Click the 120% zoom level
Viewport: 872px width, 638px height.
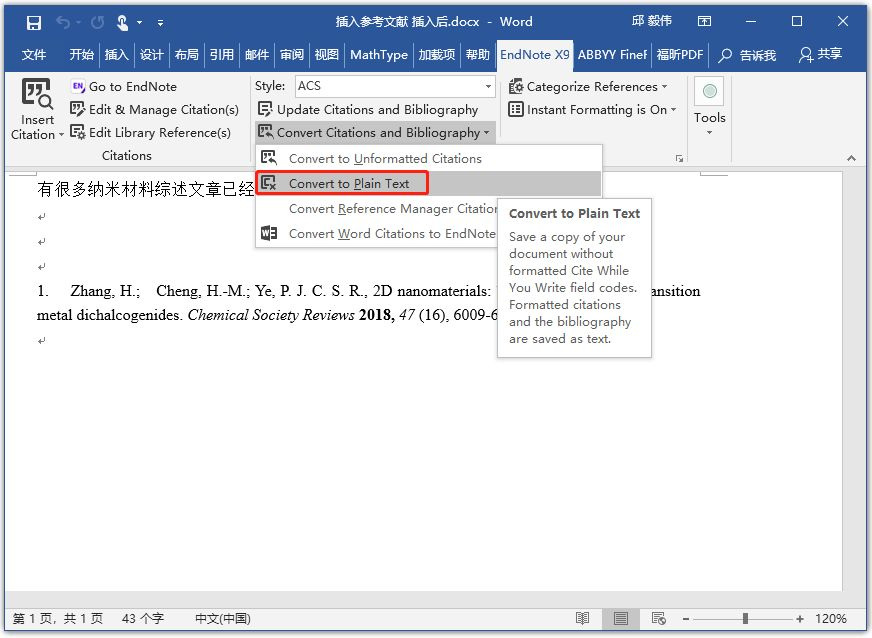831,619
